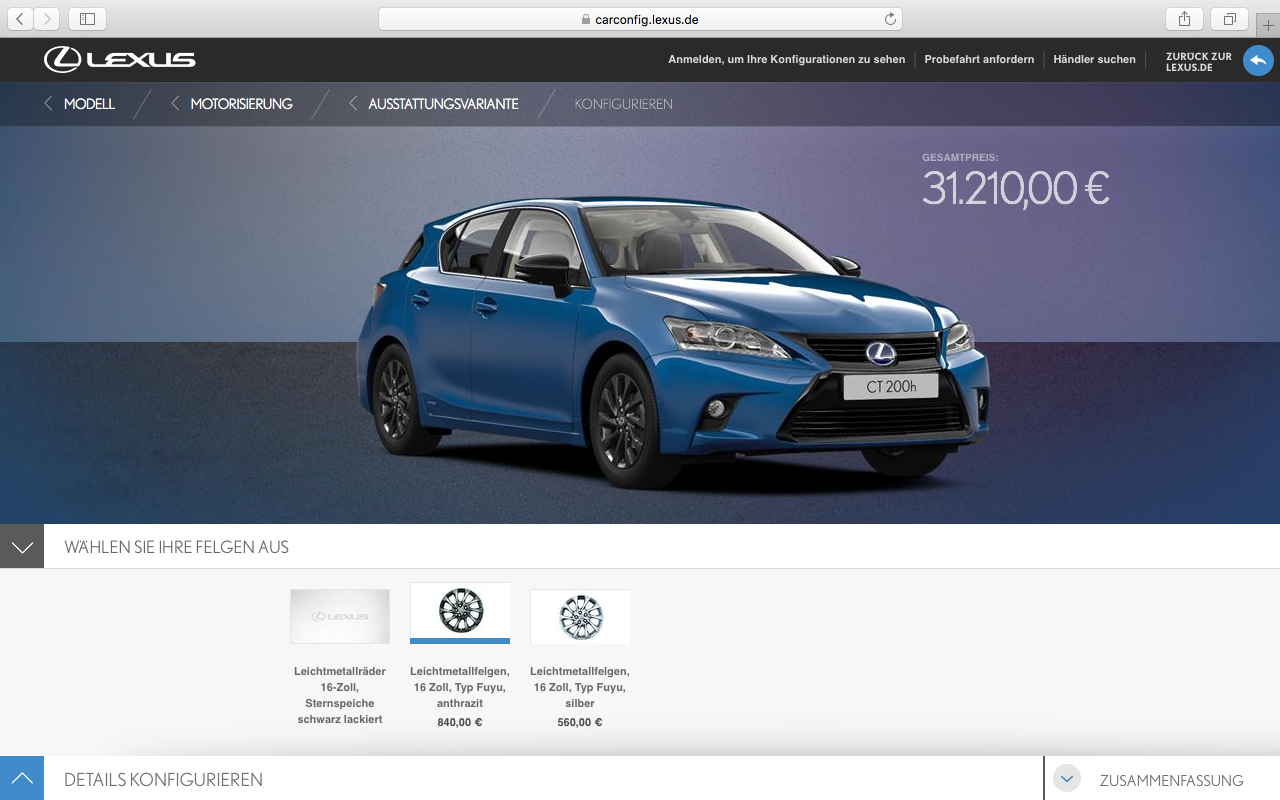The width and height of the screenshot is (1280, 800).
Task: Click the Lexus logo
Action: coord(120,60)
